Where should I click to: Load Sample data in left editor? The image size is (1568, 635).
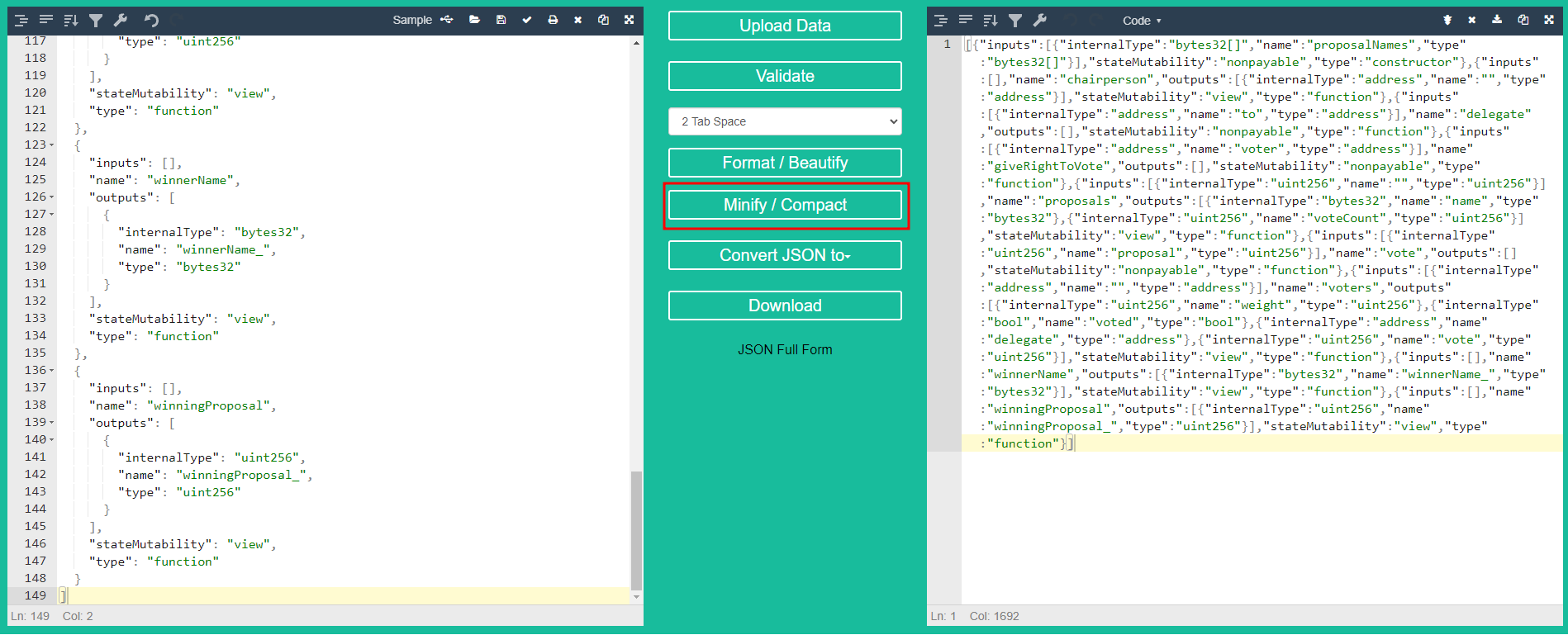tap(412, 20)
